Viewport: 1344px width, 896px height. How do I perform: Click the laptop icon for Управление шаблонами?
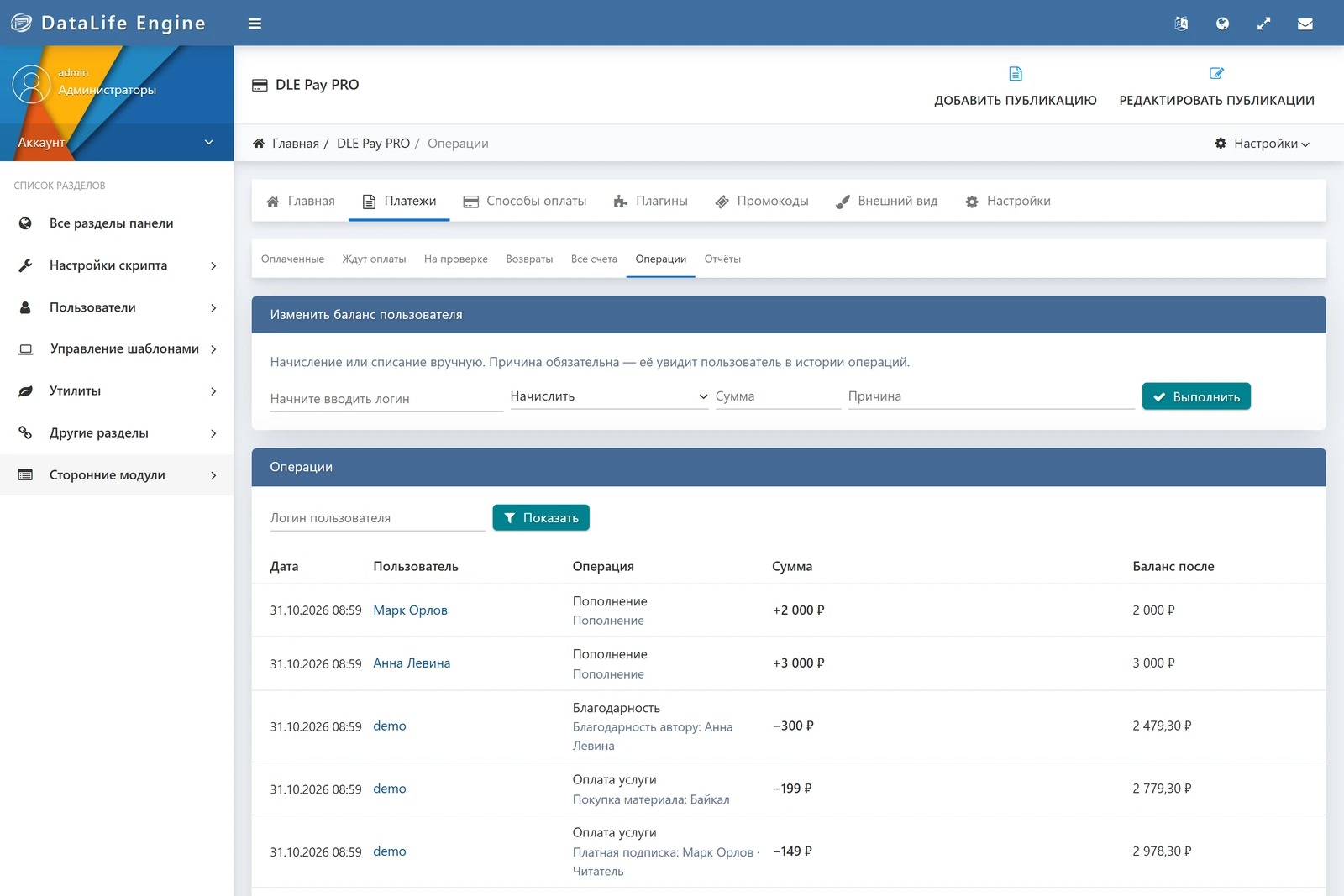click(26, 348)
